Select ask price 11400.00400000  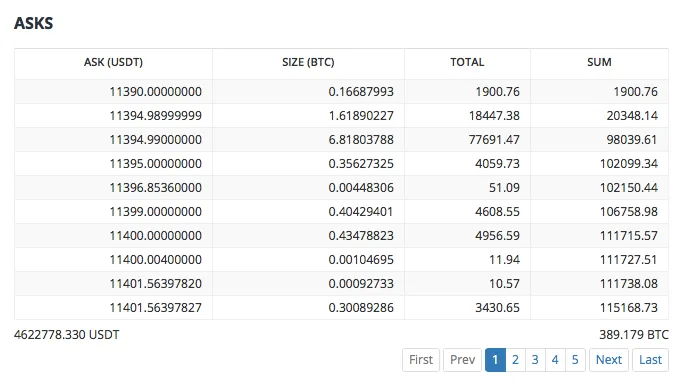pyautogui.click(x=156, y=260)
